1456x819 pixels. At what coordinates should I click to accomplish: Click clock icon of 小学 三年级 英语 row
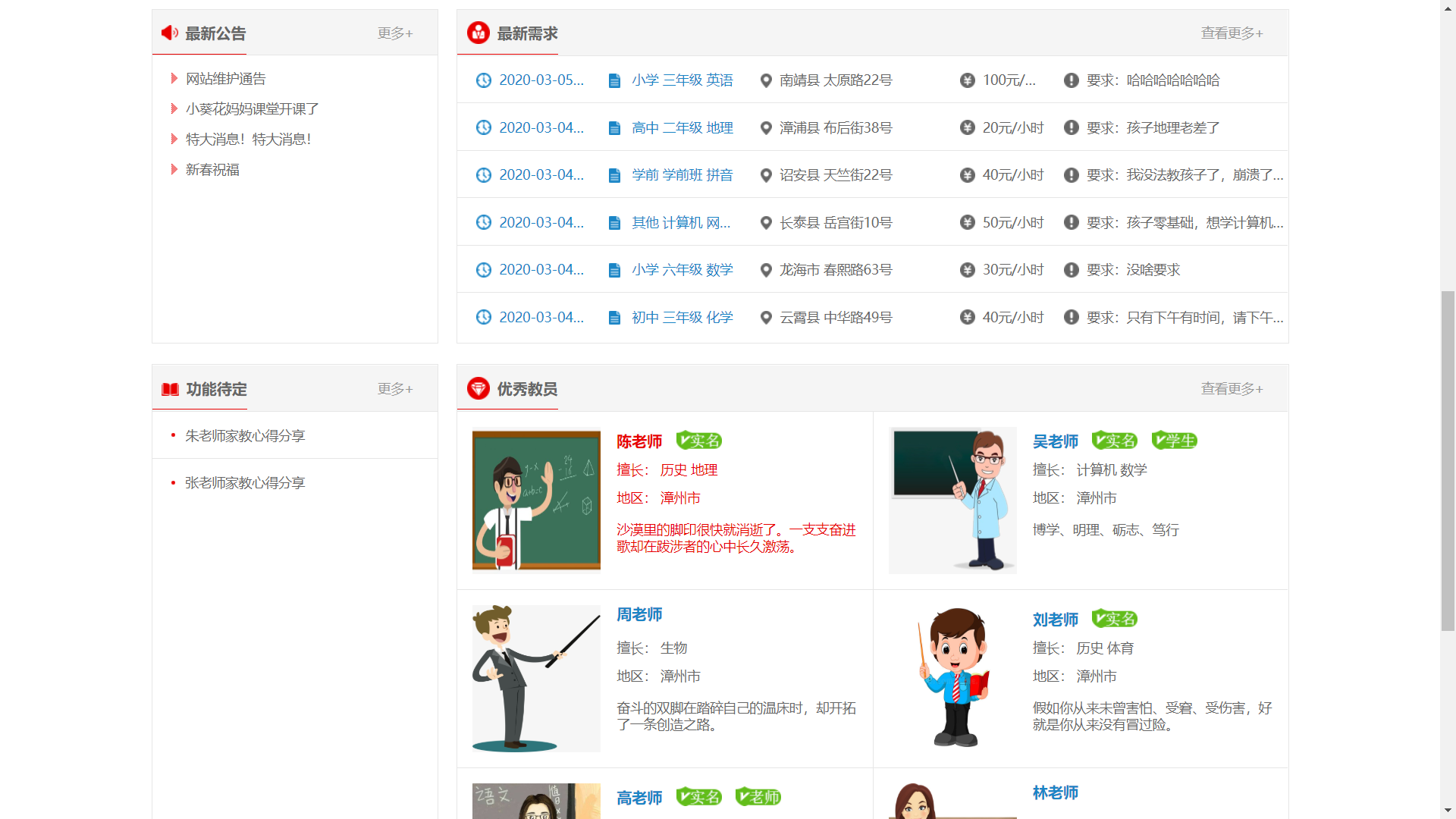[483, 80]
